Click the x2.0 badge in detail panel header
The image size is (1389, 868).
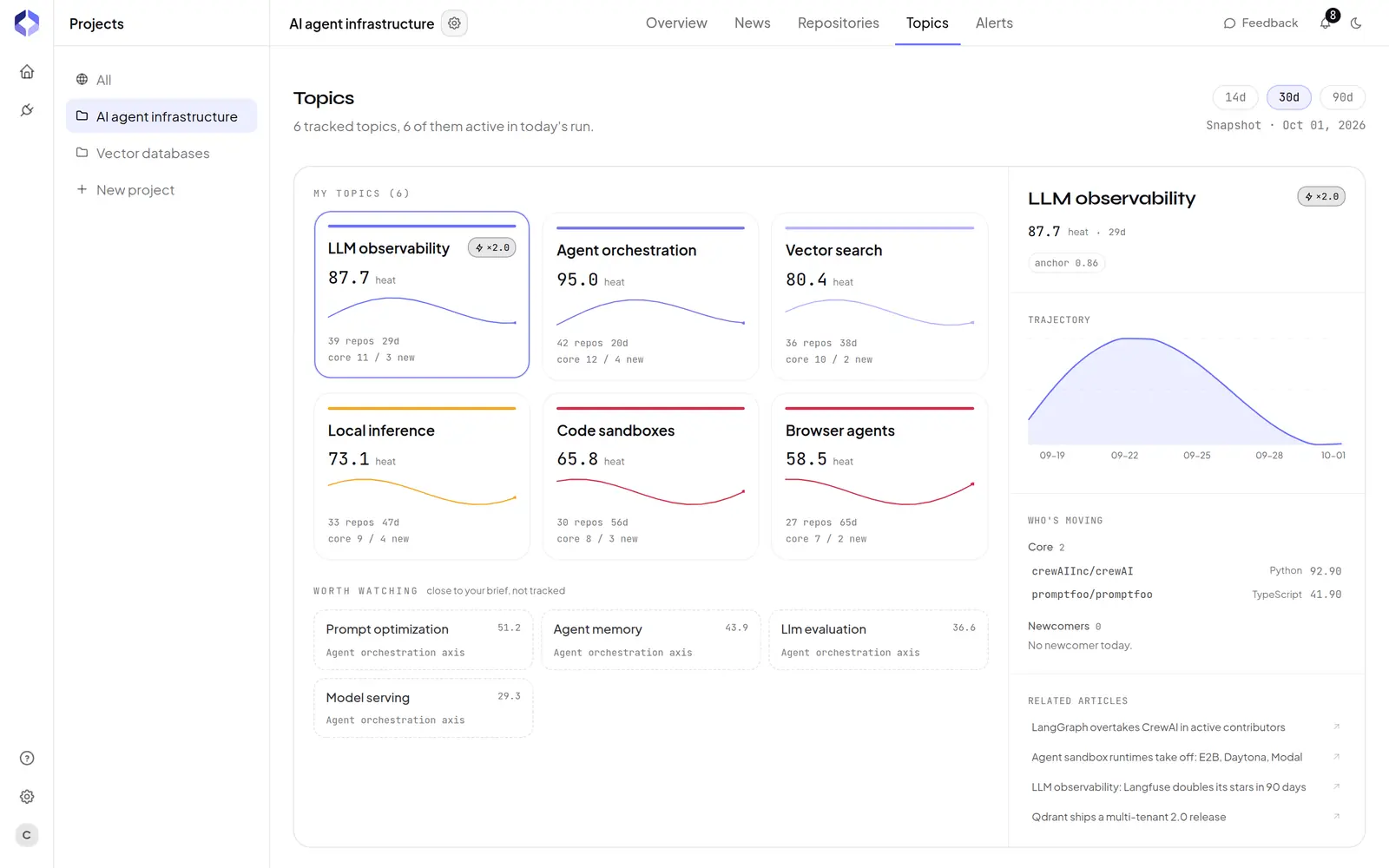click(x=1321, y=197)
